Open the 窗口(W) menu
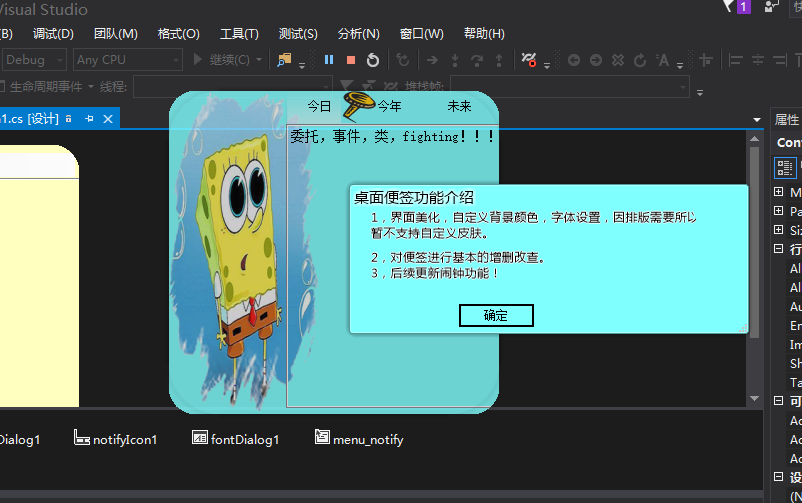Screen dimensions: 802x503 pos(421,34)
